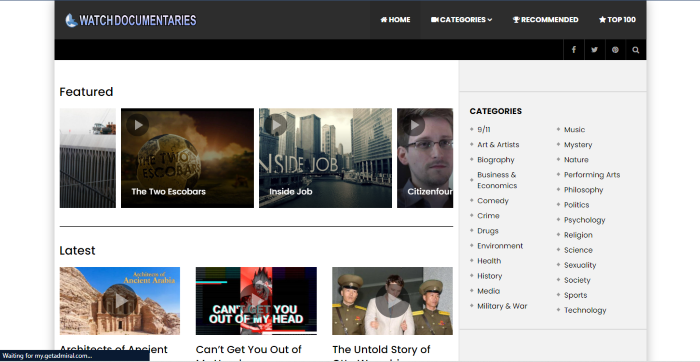The image size is (700, 362).
Task: Open the Technology category
Action: click(x=585, y=310)
